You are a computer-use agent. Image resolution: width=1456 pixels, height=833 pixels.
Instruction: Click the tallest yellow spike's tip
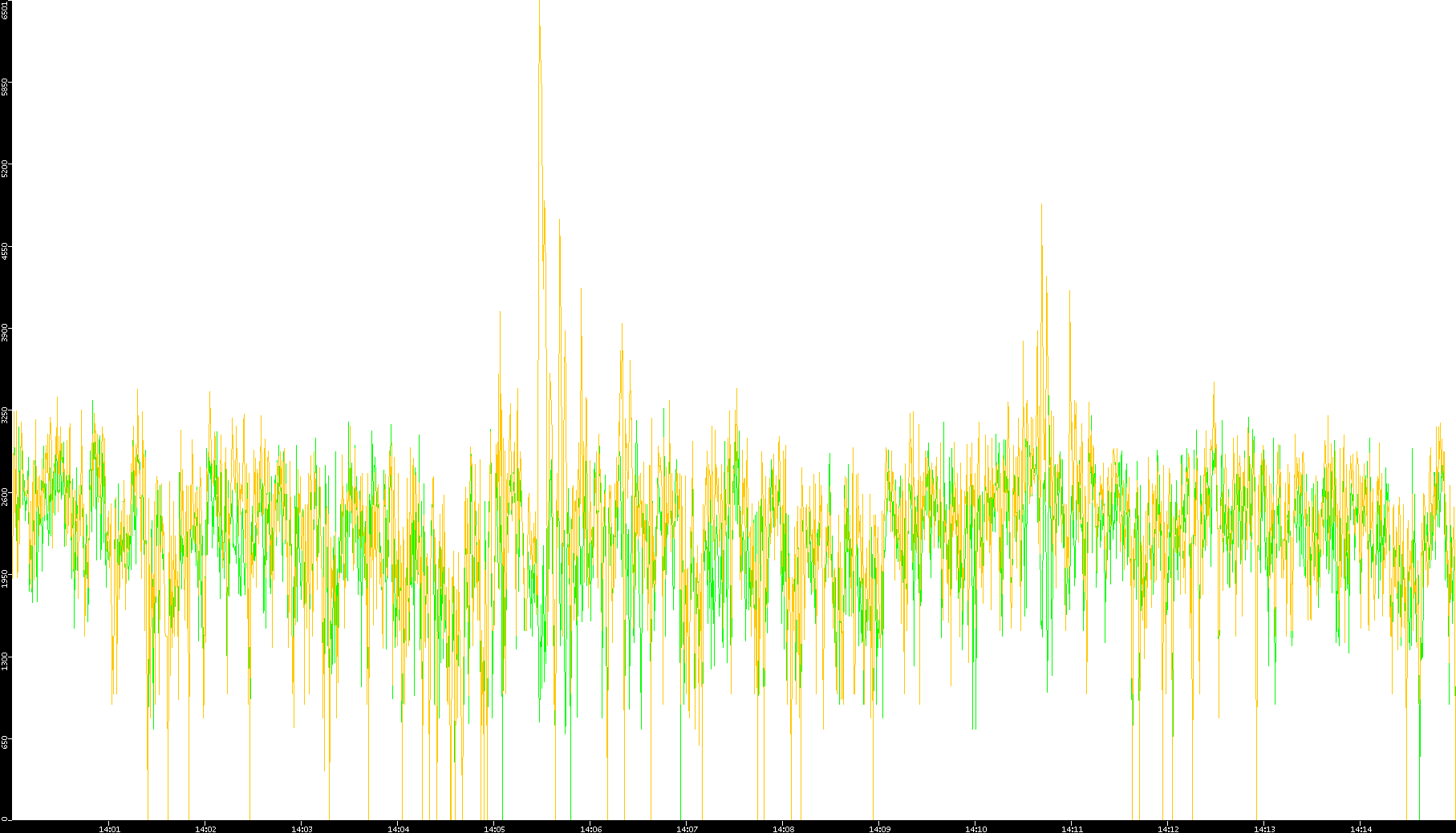[539, 3]
